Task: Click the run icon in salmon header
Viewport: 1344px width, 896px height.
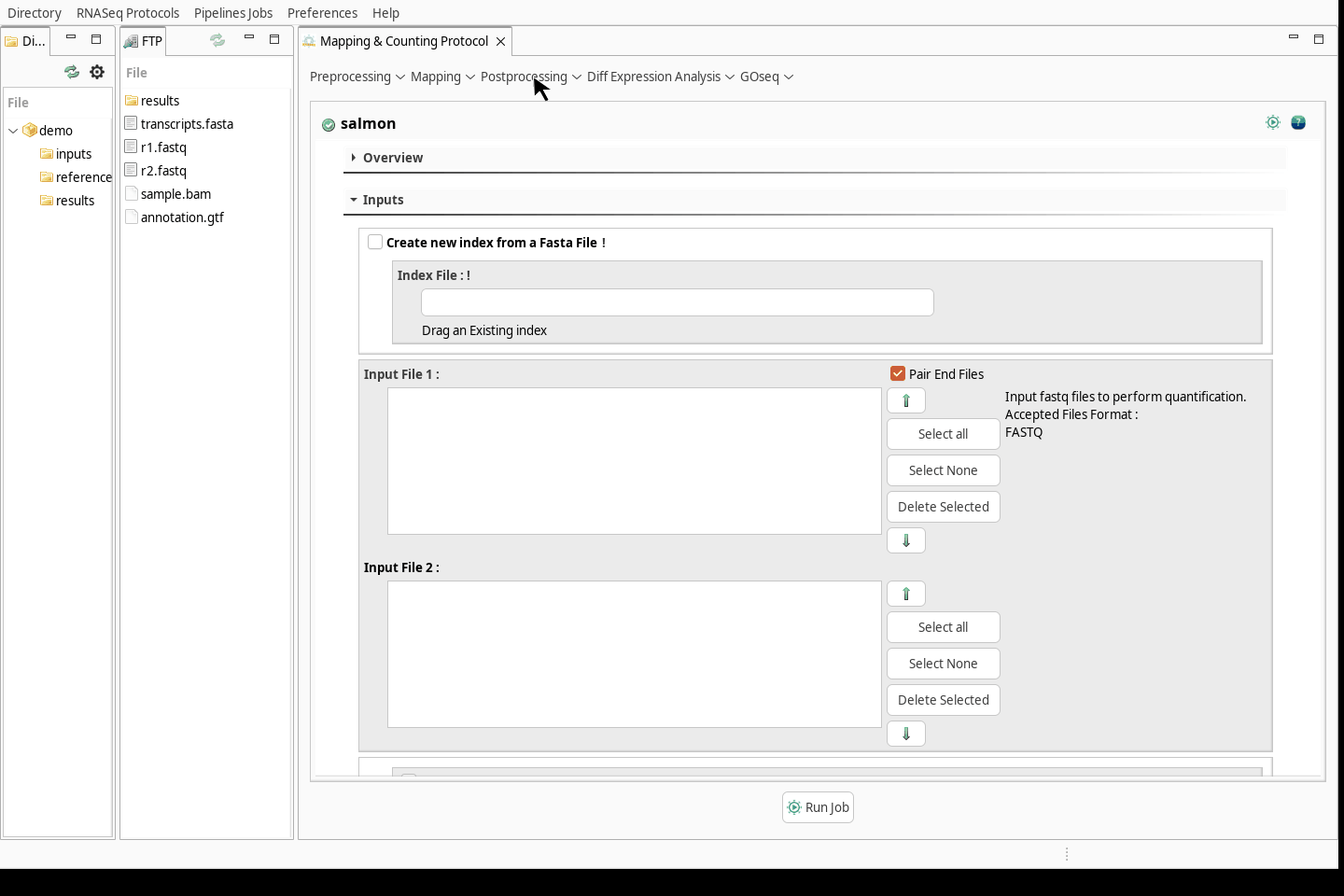Action: (x=1273, y=122)
